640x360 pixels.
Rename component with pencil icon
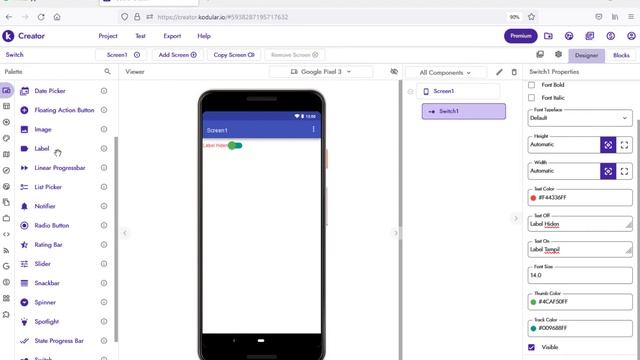click(499, 72)
